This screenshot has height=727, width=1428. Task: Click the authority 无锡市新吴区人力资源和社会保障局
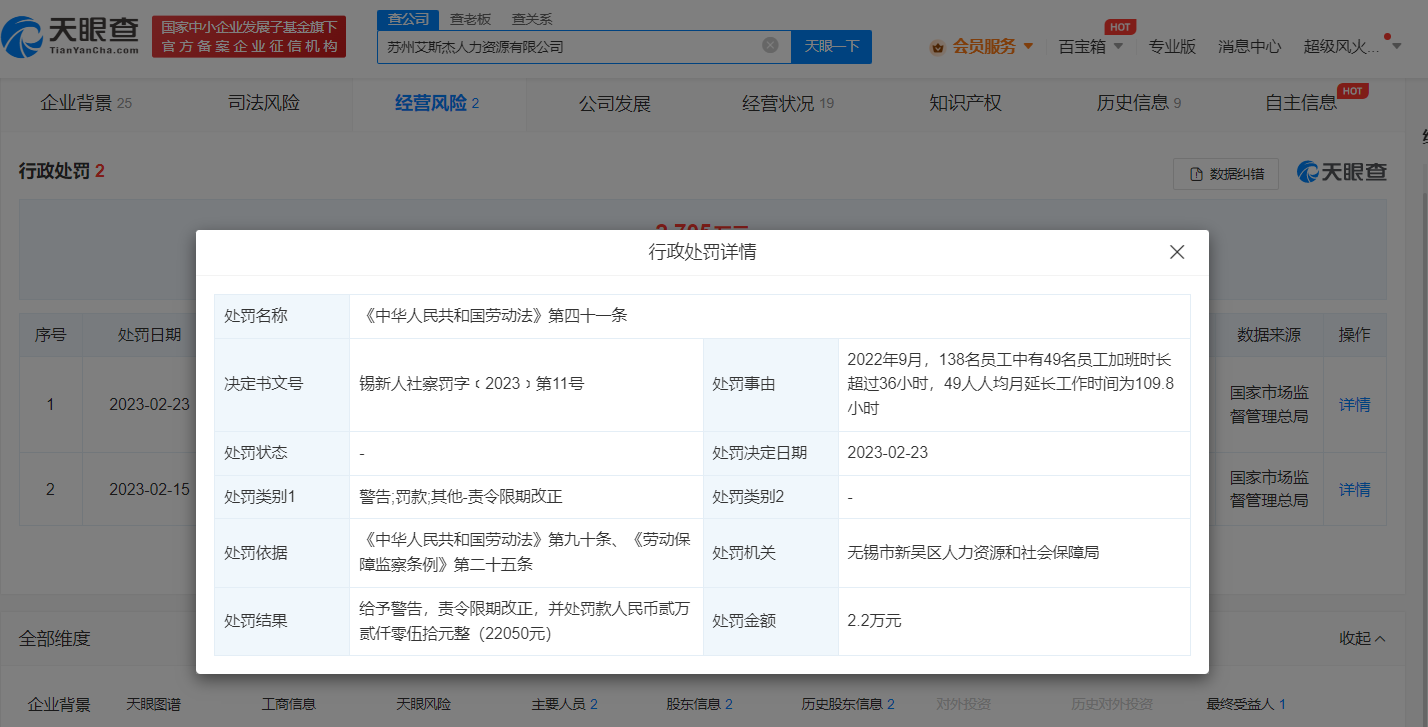click(973, 552)
